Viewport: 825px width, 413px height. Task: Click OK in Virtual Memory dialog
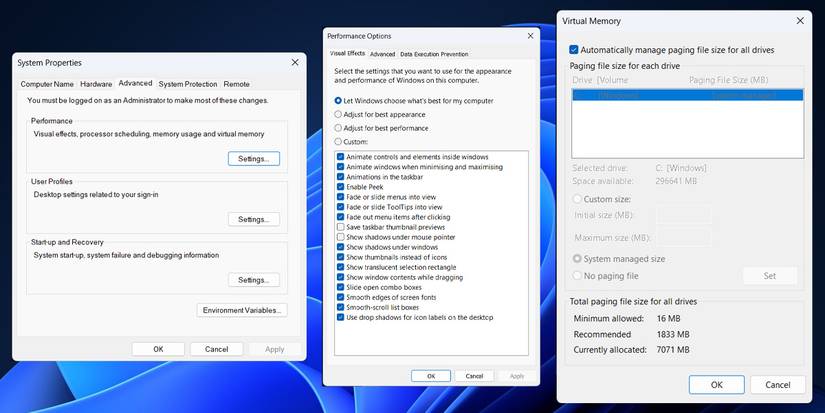[717, 385]
